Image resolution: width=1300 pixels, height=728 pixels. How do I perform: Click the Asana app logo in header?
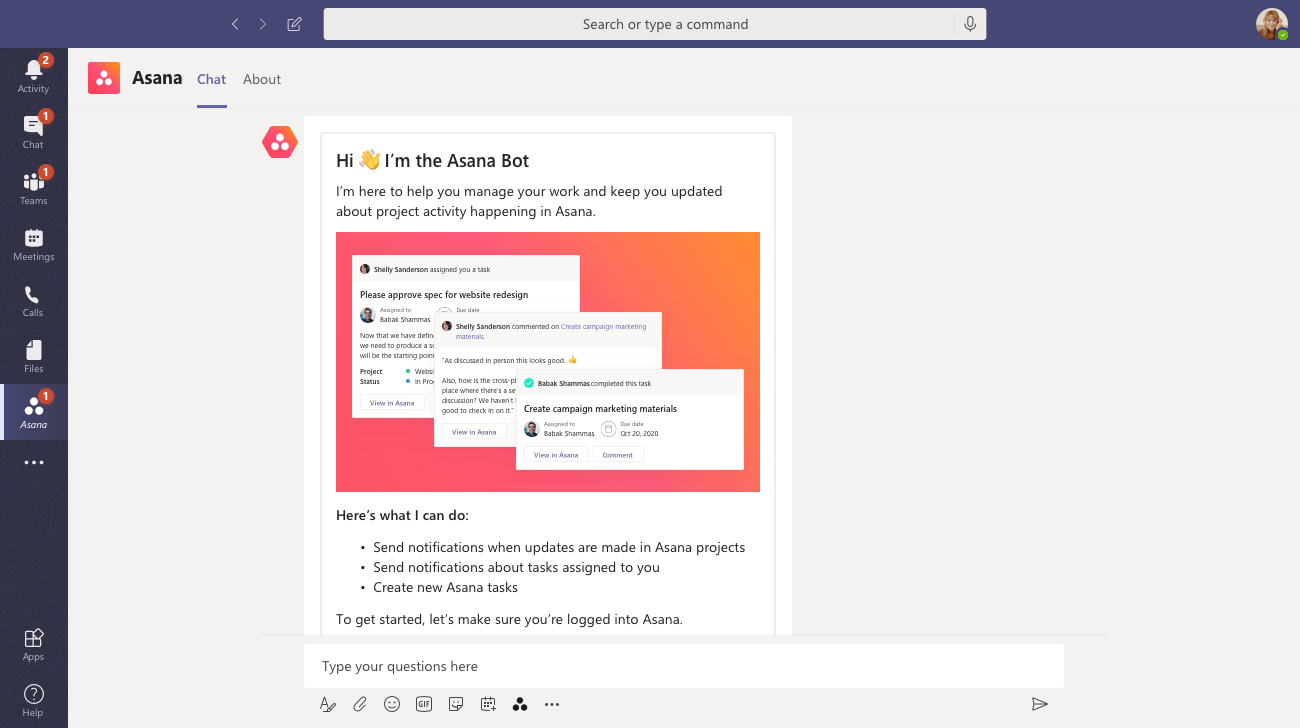(104, 78)
